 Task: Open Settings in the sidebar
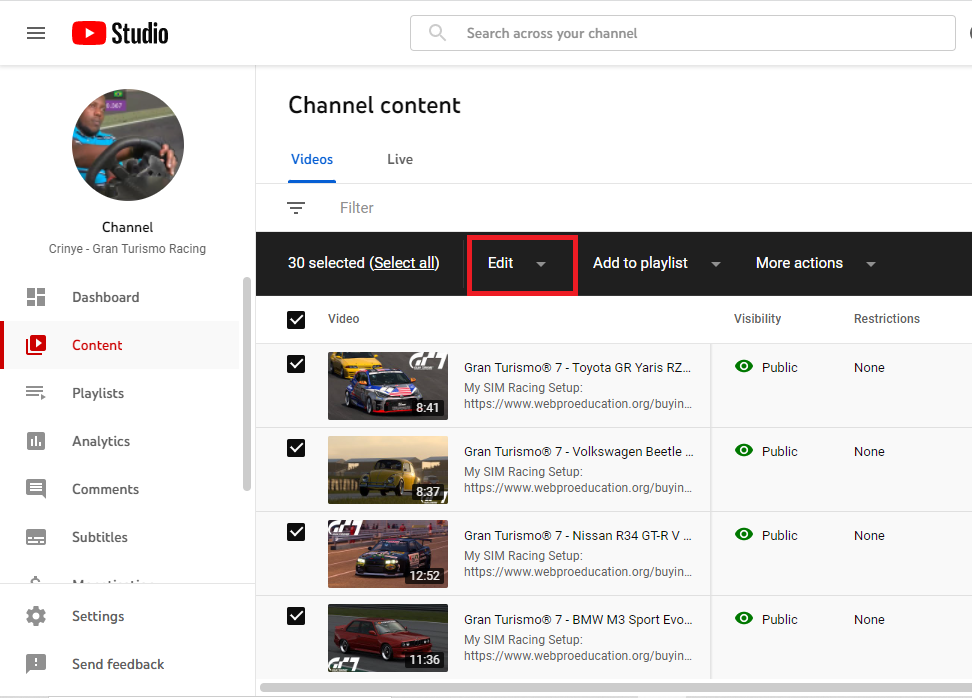(120, 616)
